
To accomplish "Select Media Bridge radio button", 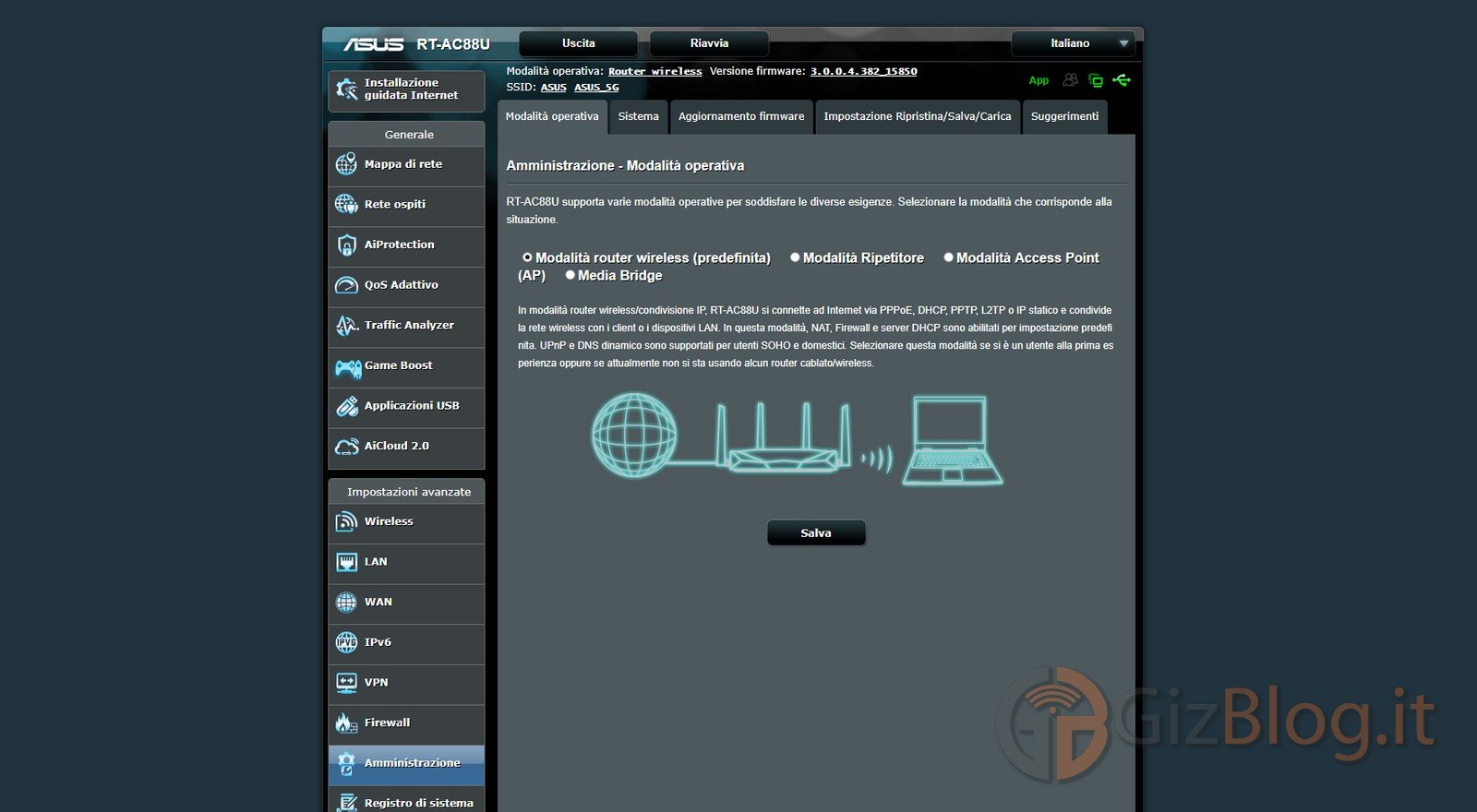I will (570, 275).
